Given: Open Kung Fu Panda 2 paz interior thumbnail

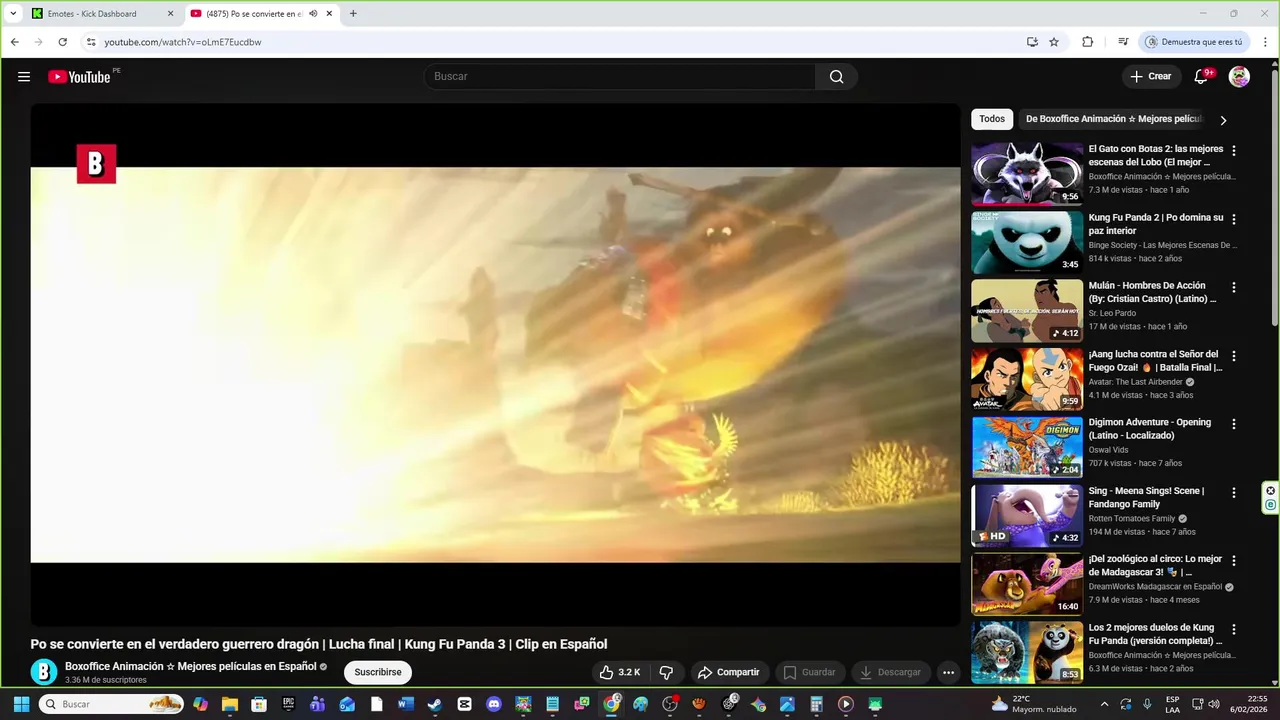Looking at the screenshot, I should pyautogui.click(x=1027, y=242).
